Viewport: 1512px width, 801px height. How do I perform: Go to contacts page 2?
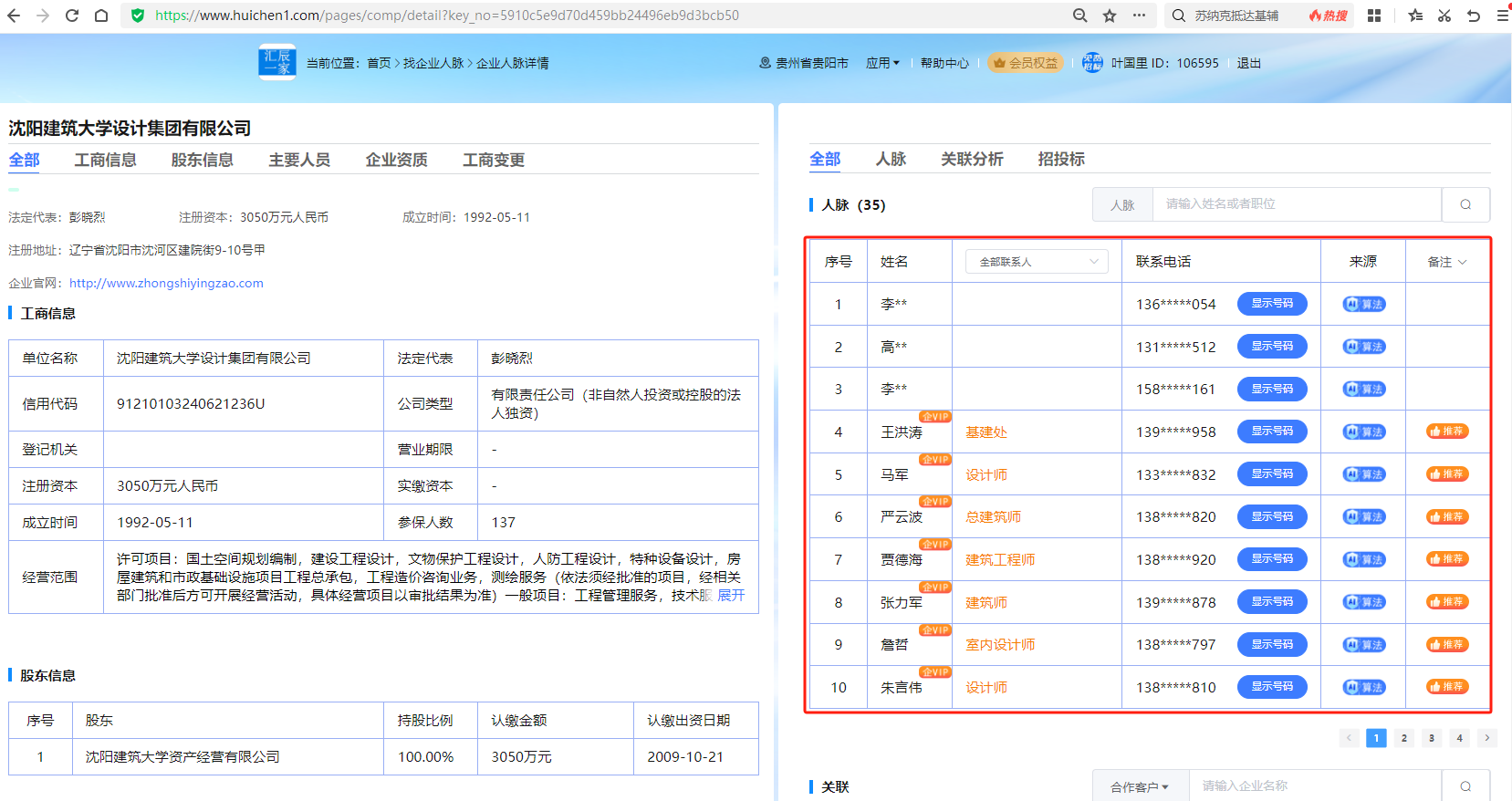click(1404, 738)
